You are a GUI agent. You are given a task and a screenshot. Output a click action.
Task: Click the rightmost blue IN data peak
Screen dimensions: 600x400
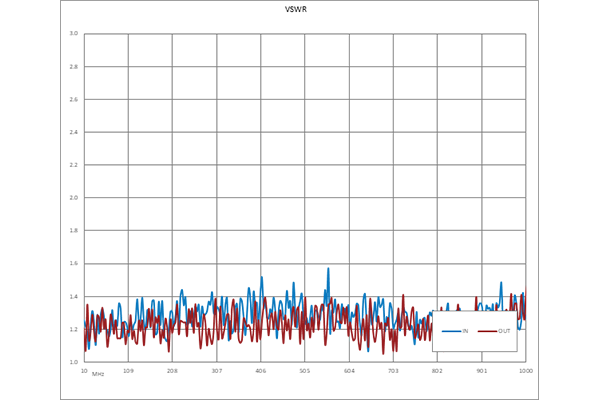(x=502, y=283)
